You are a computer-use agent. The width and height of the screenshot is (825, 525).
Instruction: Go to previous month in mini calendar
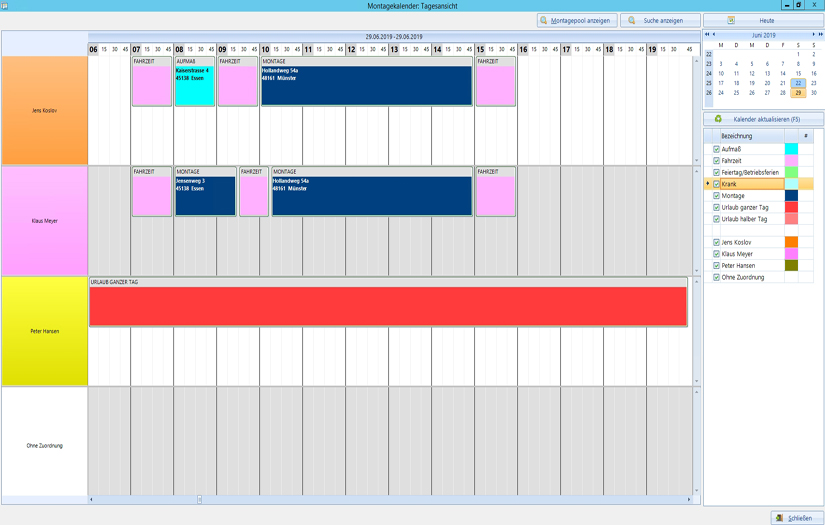(714, 35)
